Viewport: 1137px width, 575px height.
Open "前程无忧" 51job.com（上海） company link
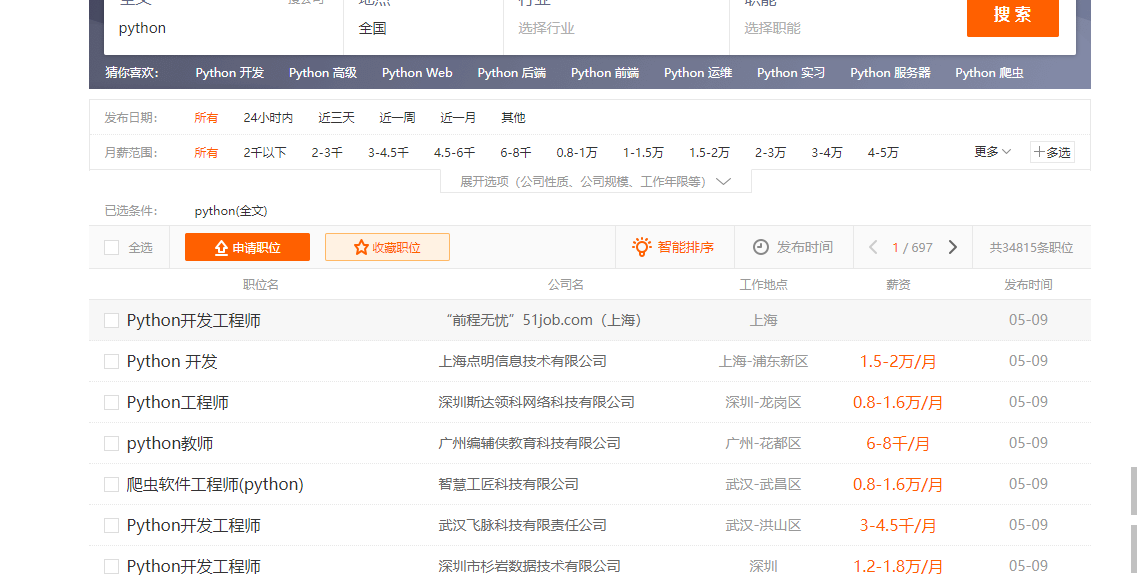pos(543,320)
